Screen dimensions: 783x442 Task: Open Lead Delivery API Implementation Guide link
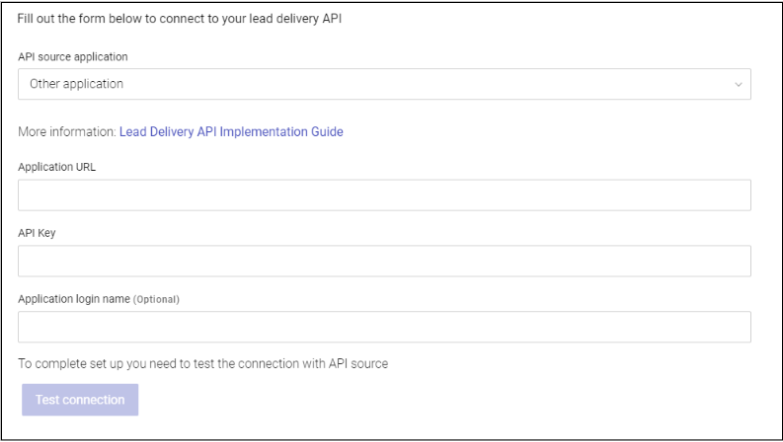pos(231,131)
